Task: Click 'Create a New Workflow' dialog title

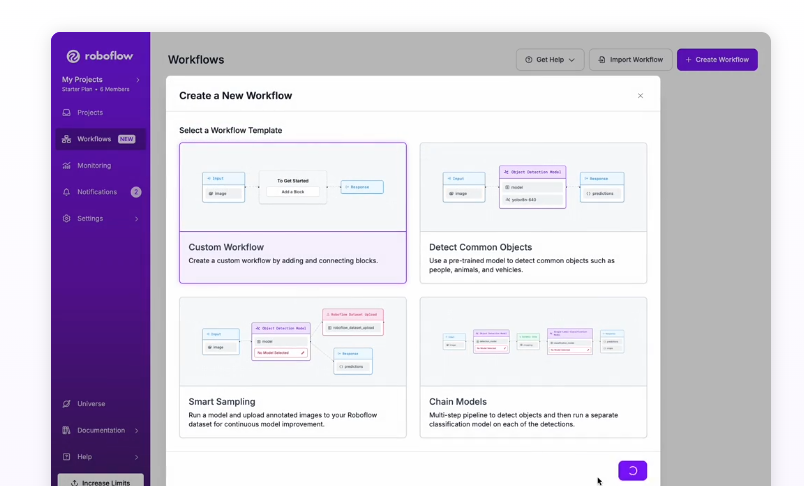Action: pos(235,96)
